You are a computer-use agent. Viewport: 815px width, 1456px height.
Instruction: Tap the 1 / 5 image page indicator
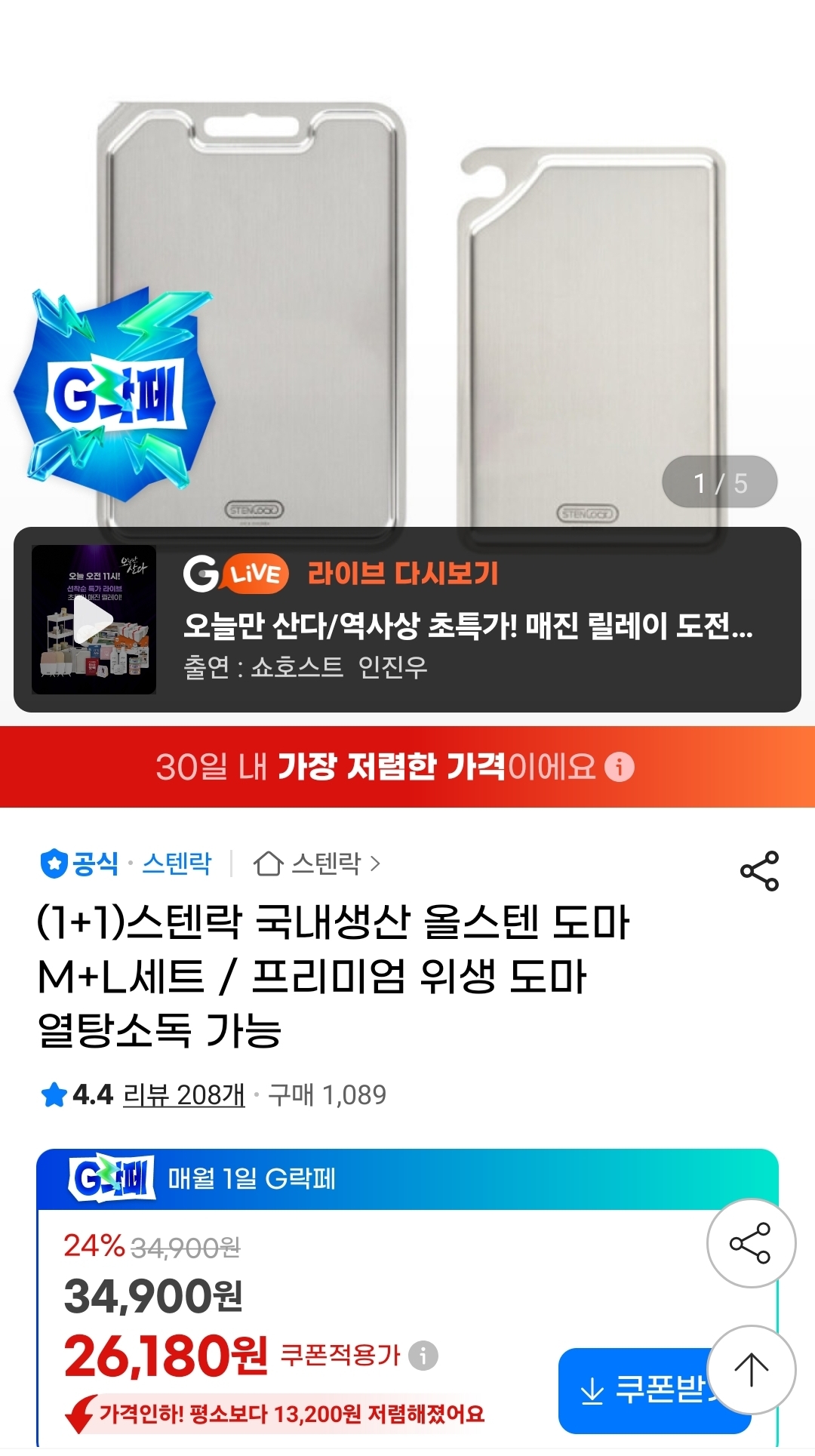tap(720, 482)
